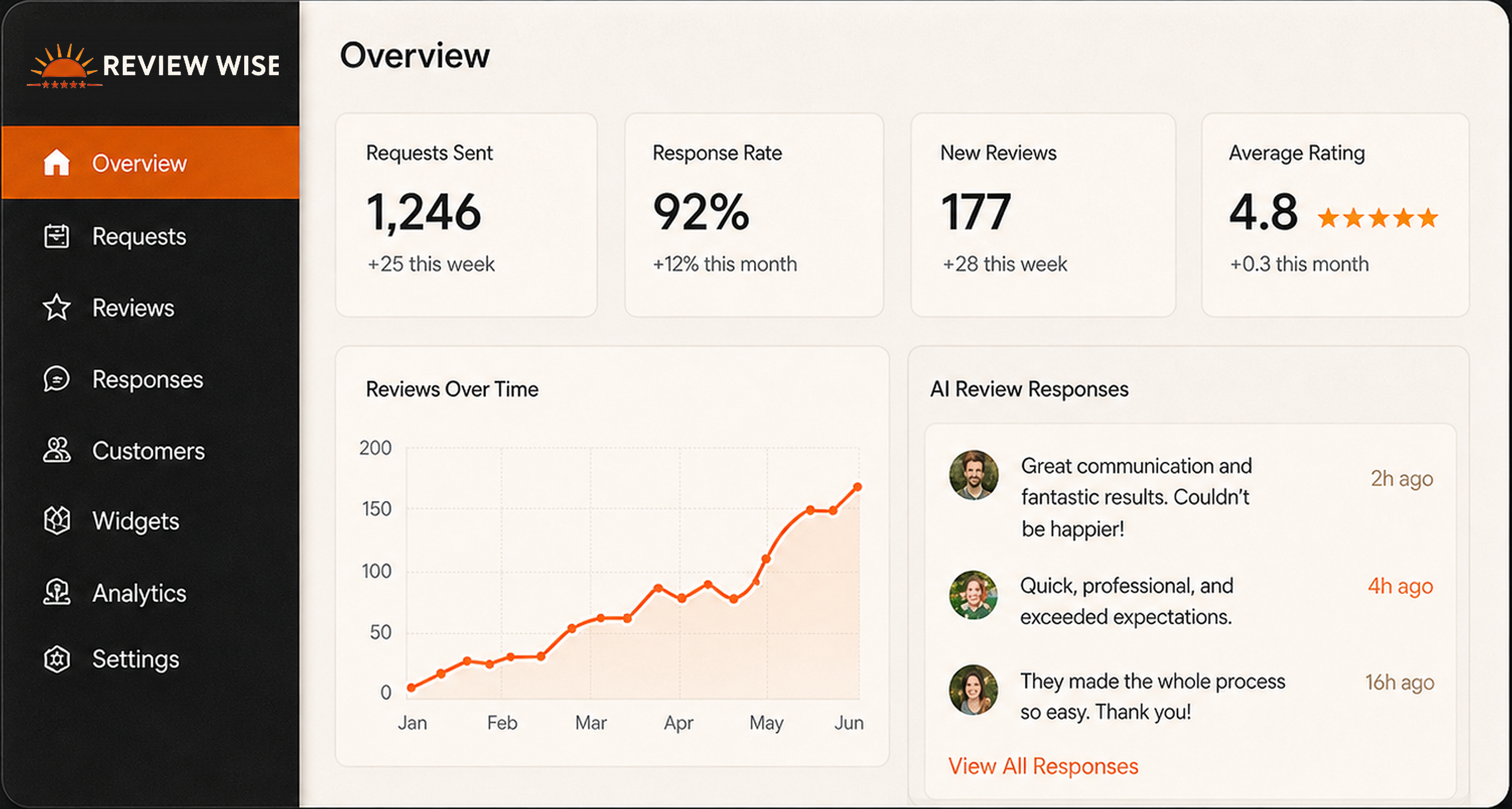The image size is (1512, 809).
Task: Click the '4h ago' timestamp
Action: click(1400, 586)
